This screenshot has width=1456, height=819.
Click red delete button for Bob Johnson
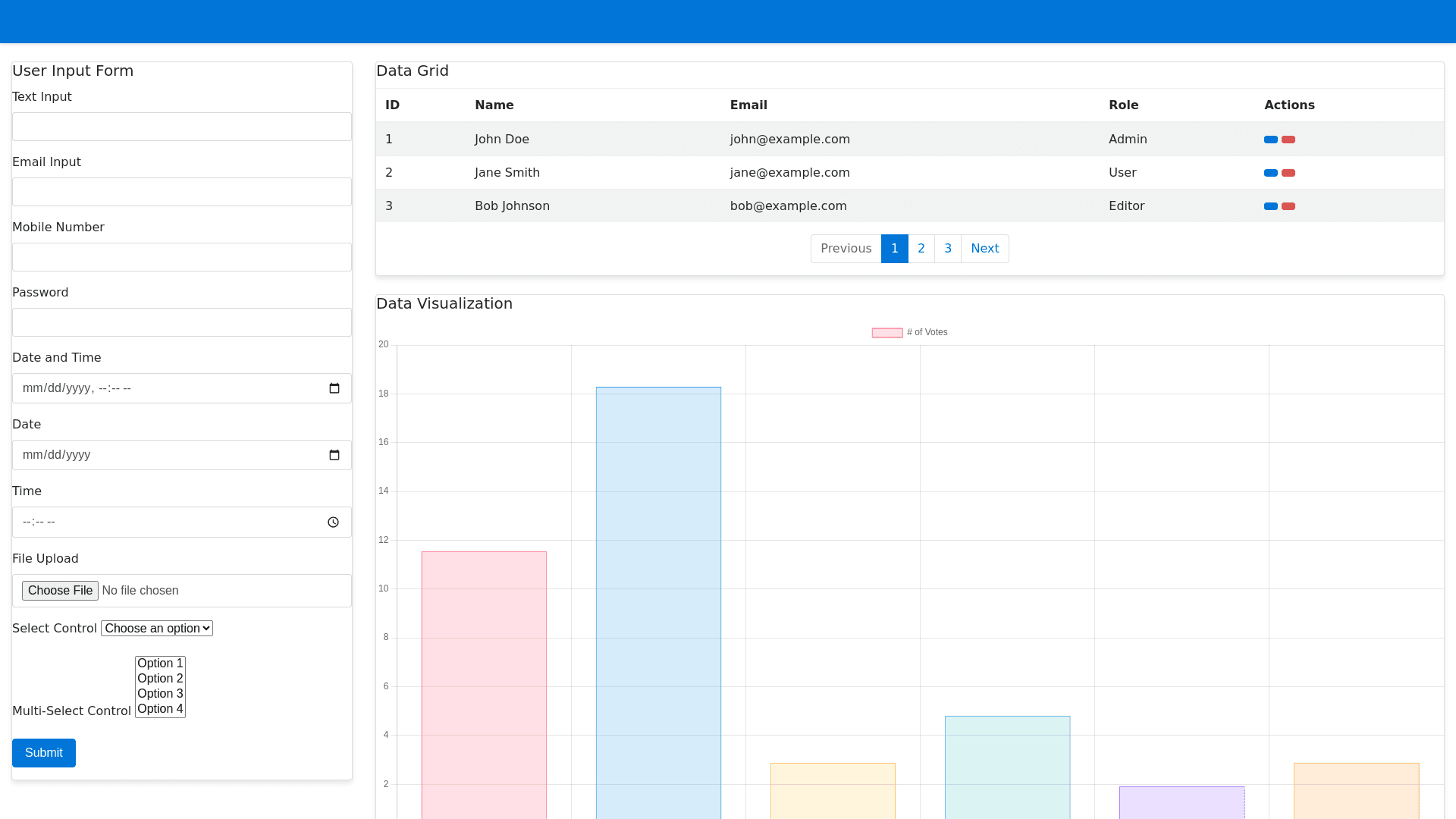tap(1288, 206)
